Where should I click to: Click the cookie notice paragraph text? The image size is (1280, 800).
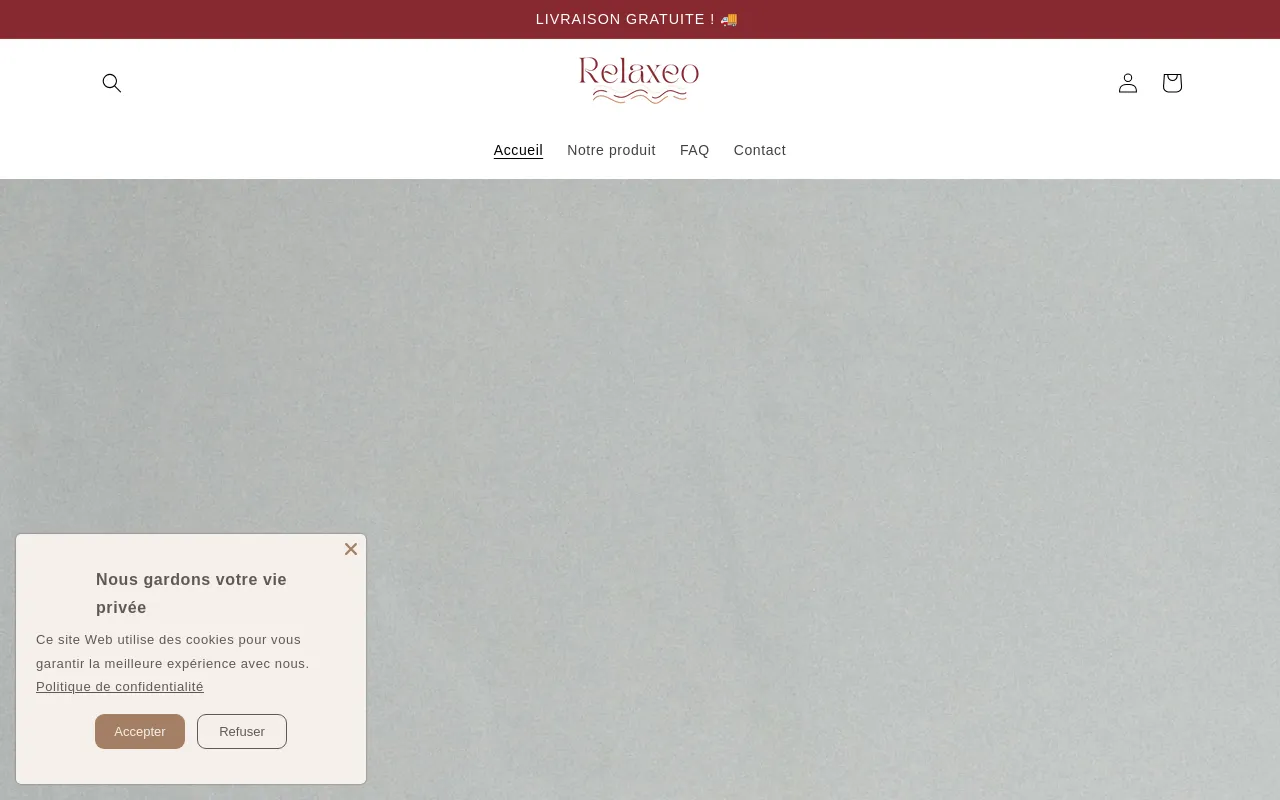[x=172, y=651]
